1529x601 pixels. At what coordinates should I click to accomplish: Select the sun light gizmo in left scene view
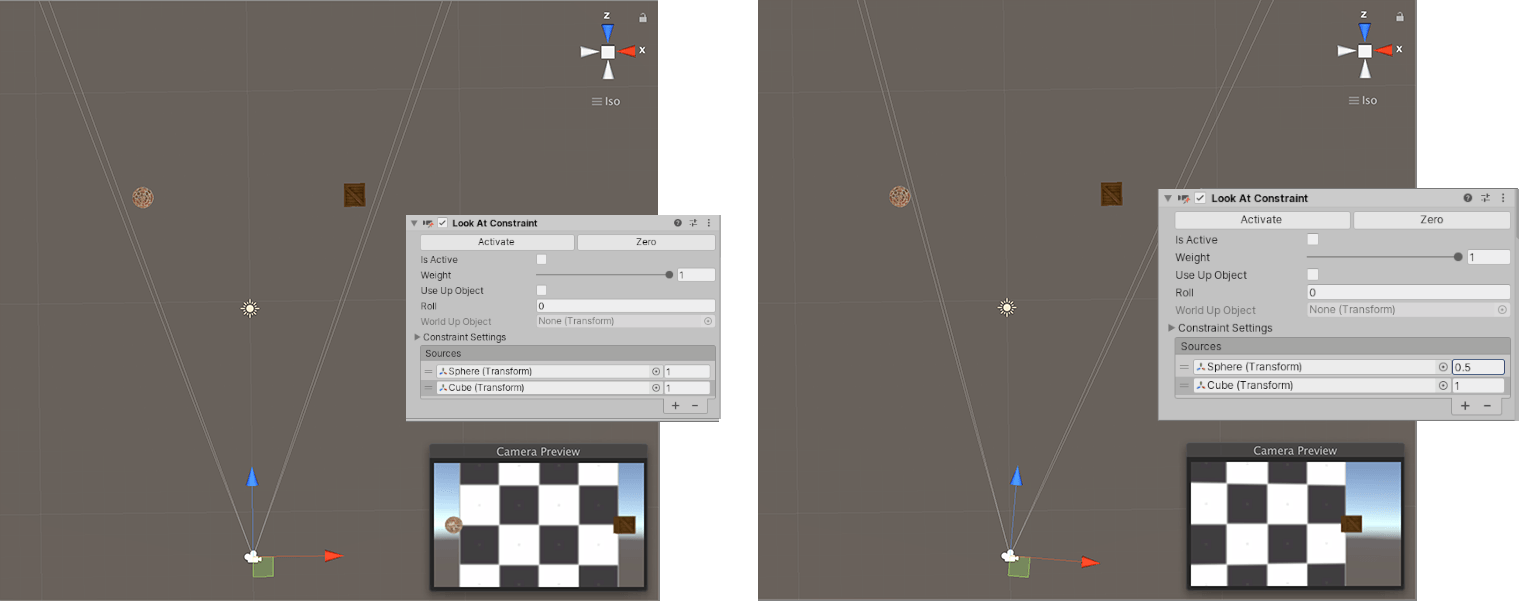(250, 309)
